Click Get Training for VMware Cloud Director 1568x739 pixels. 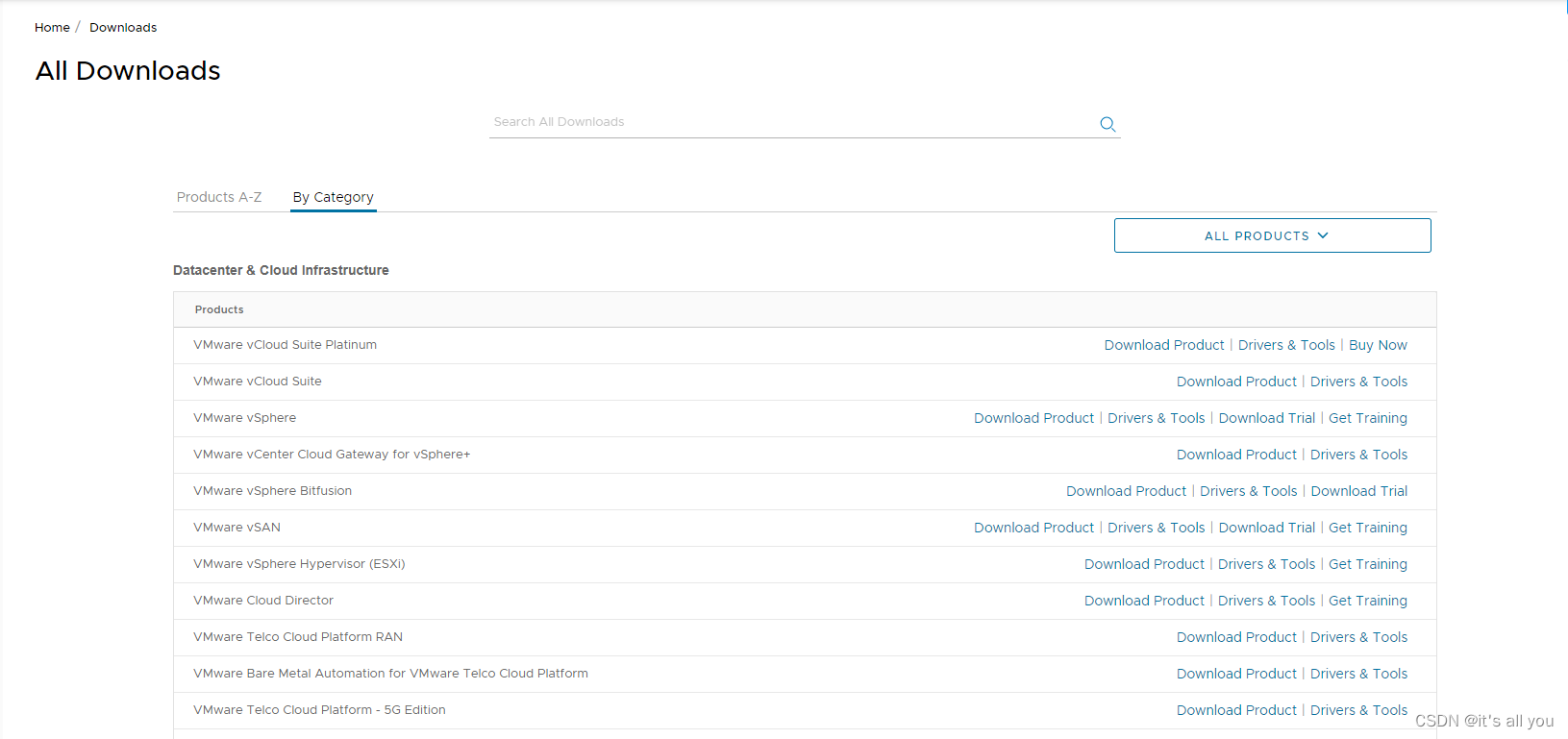click(x=1367, y=601)
